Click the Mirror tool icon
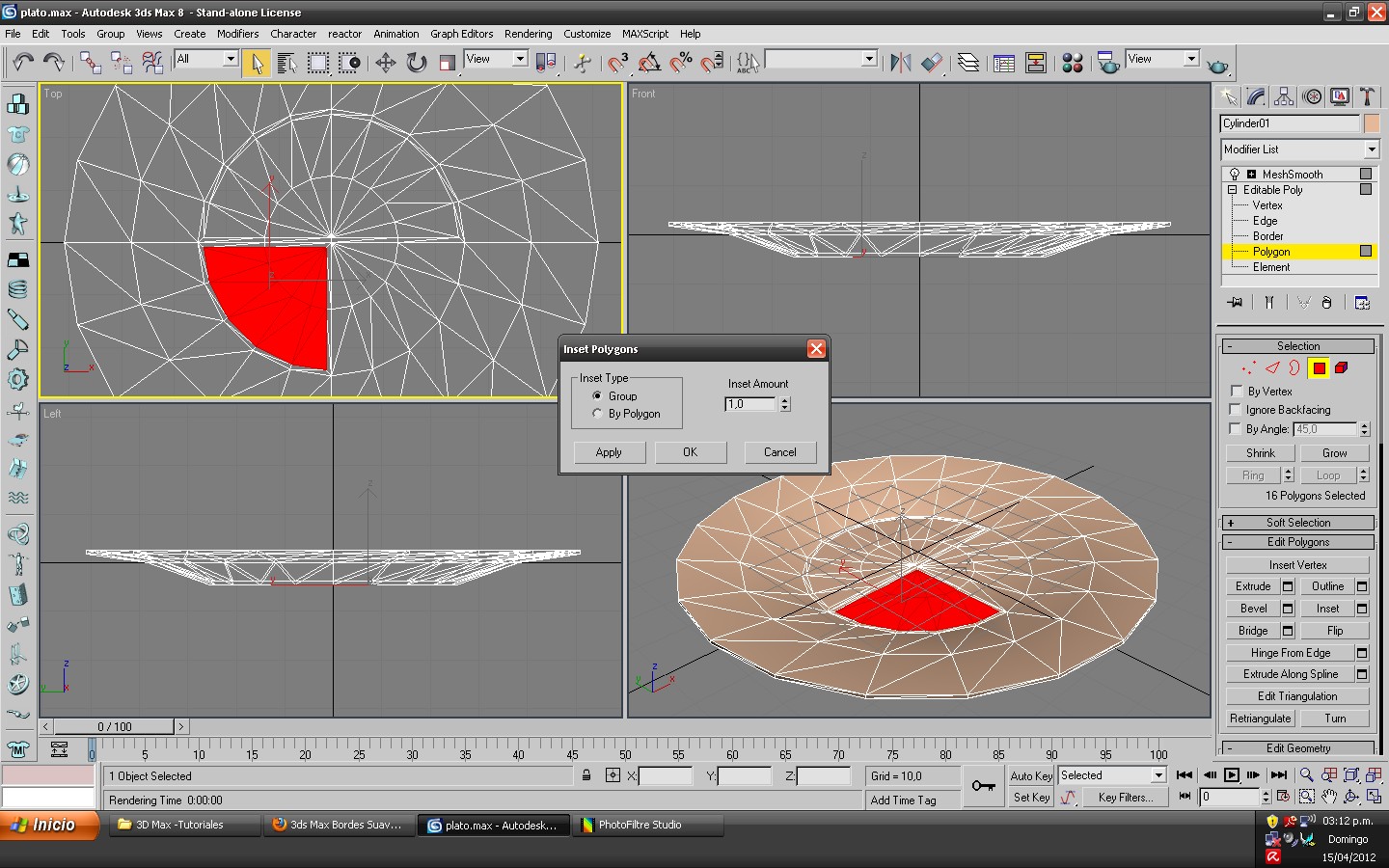The image size is (1389, 868). coord(901,63)
